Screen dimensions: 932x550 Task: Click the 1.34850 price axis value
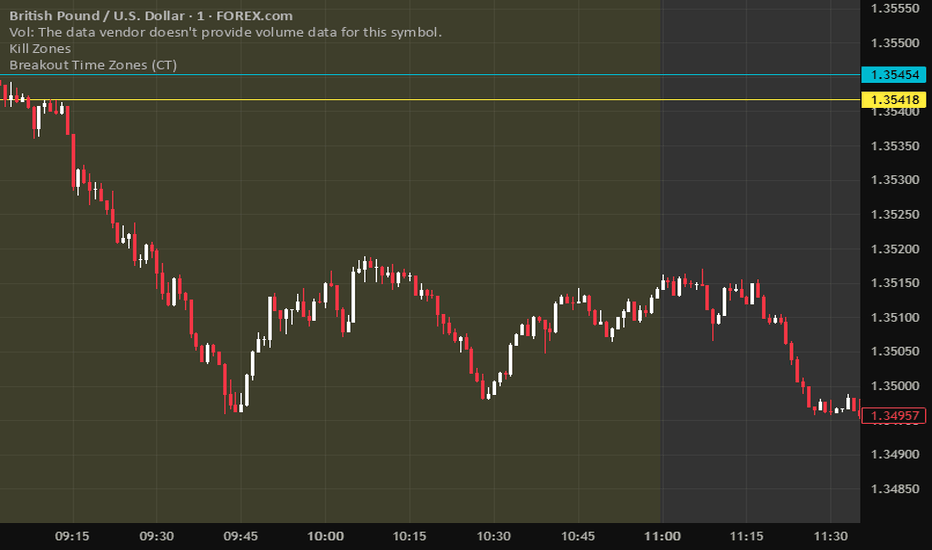(x=895, y=489)
